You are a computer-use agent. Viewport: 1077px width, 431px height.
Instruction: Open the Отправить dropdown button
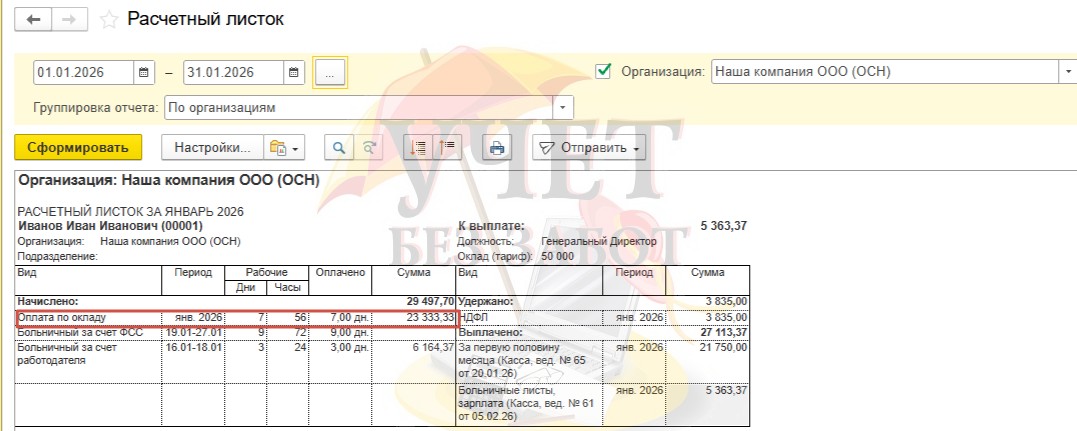(589, 147)
